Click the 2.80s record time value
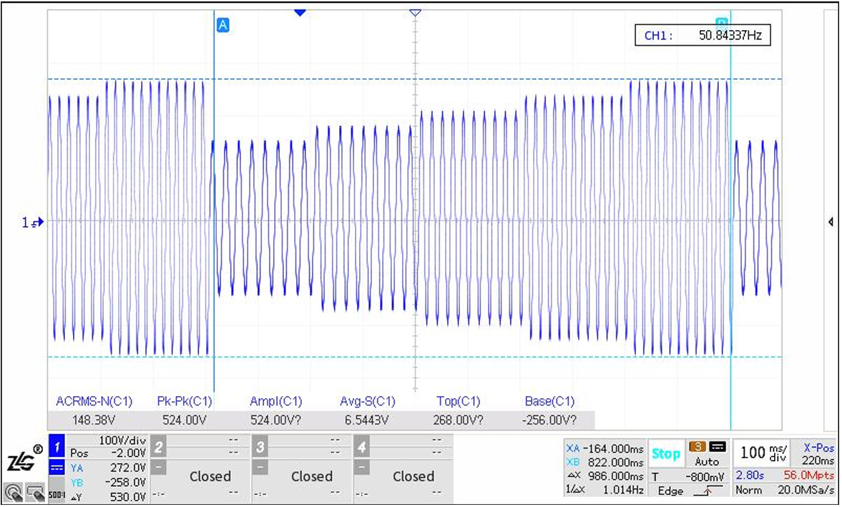The height and width of the screenshot is (507, 842). [750, 475]
